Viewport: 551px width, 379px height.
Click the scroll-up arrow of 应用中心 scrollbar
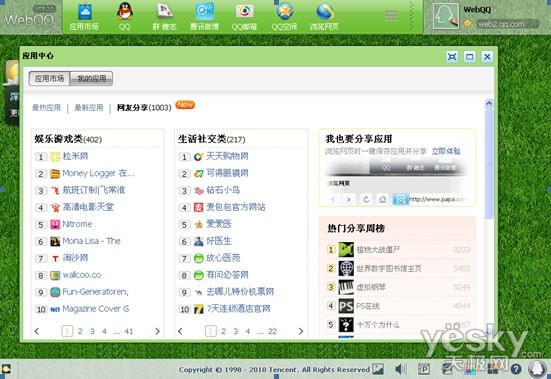pos(489,104)
